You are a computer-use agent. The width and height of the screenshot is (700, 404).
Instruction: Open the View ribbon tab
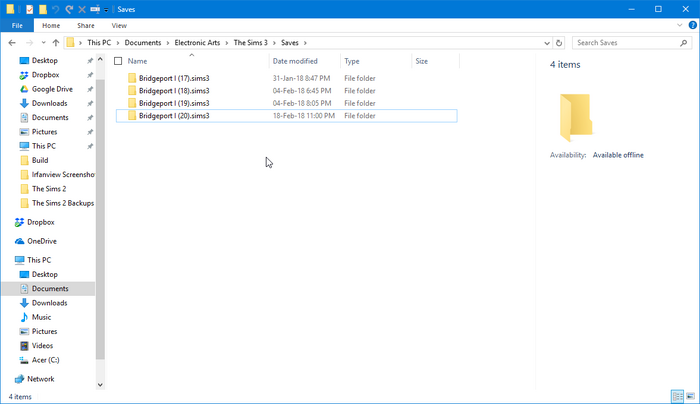click(x=119, y=26)
